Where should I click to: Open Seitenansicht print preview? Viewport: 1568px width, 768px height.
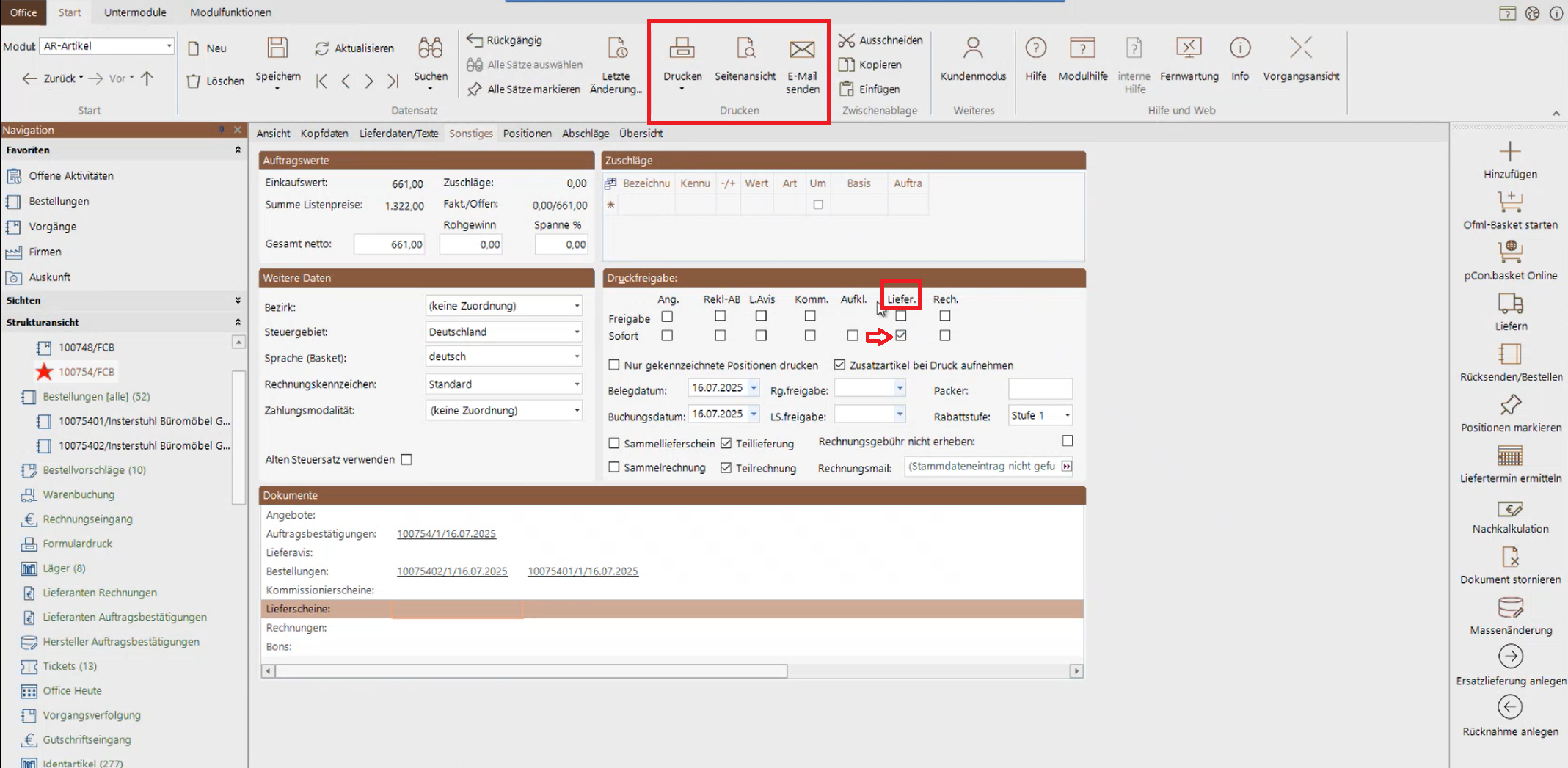(x=745, y=49)
